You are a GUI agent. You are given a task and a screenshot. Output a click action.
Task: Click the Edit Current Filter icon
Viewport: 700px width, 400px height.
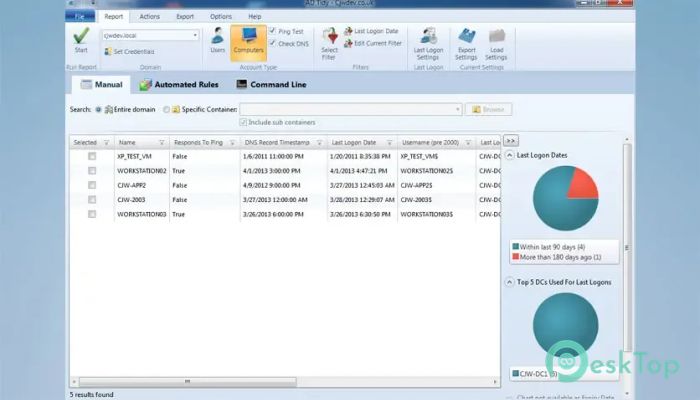[x=348, y=43]
